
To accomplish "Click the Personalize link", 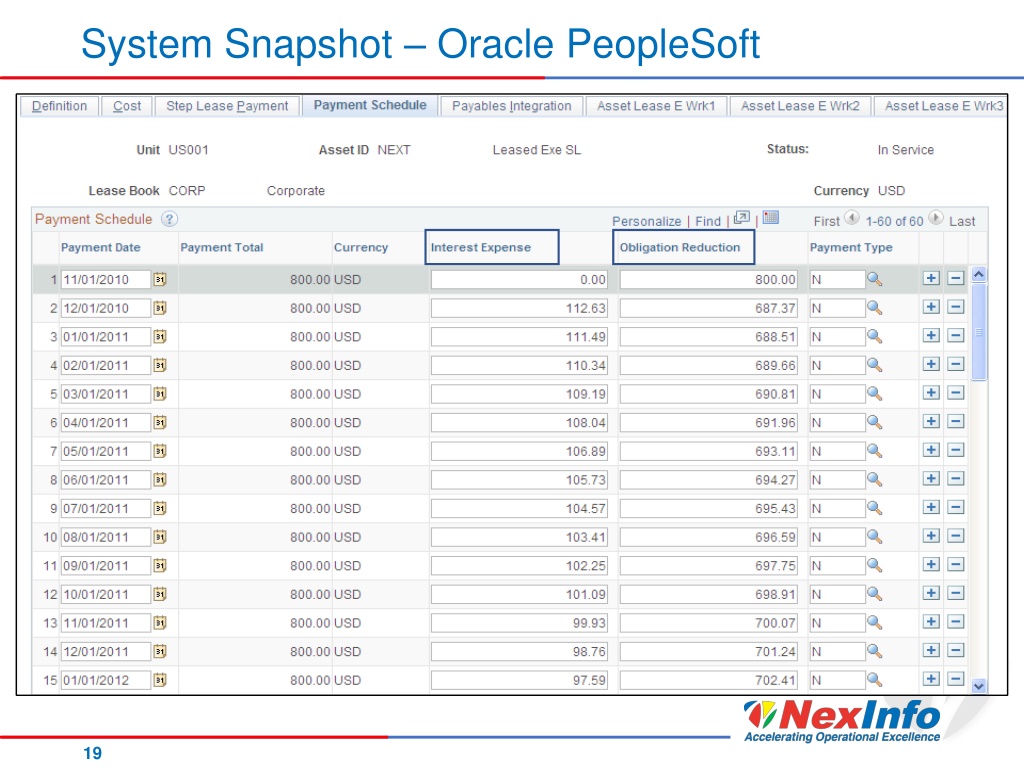I will pos(647,221).
